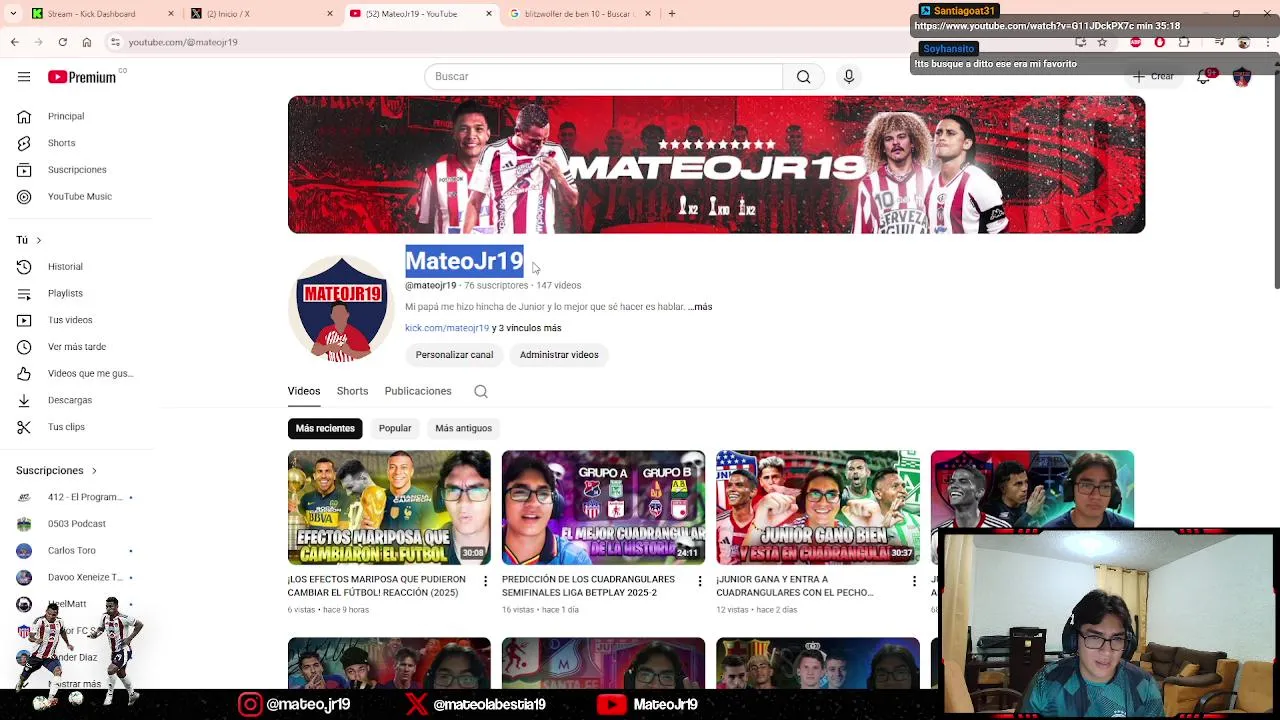Open more options for Junior gana video
Screen dimensions: 1280x720
914,581
